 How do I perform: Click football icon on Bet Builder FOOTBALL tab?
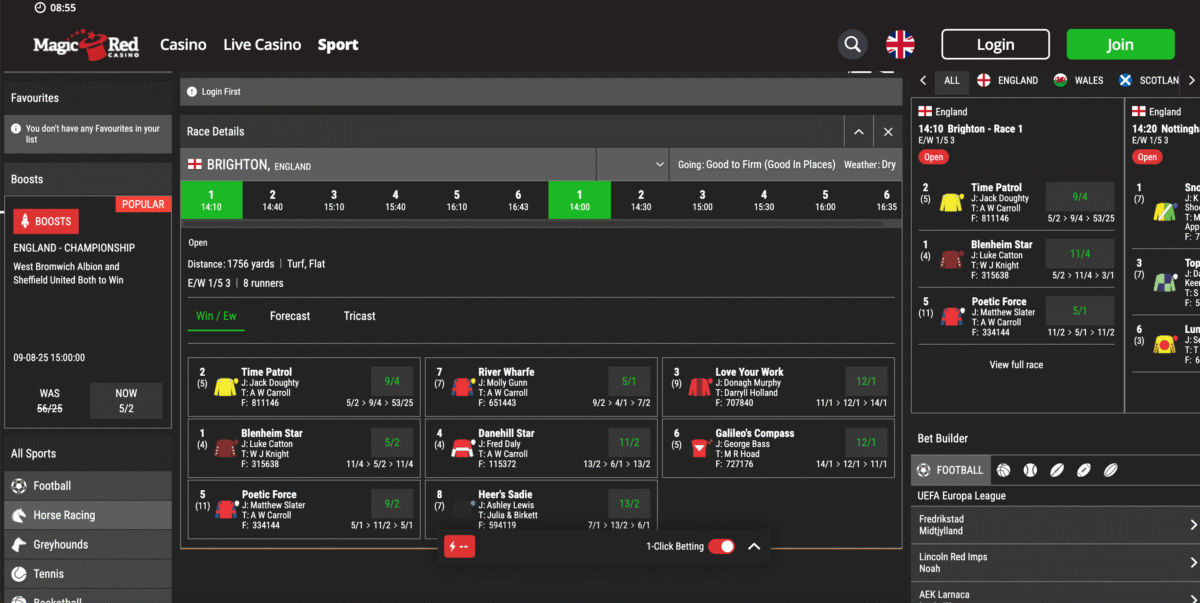point(923,470)
